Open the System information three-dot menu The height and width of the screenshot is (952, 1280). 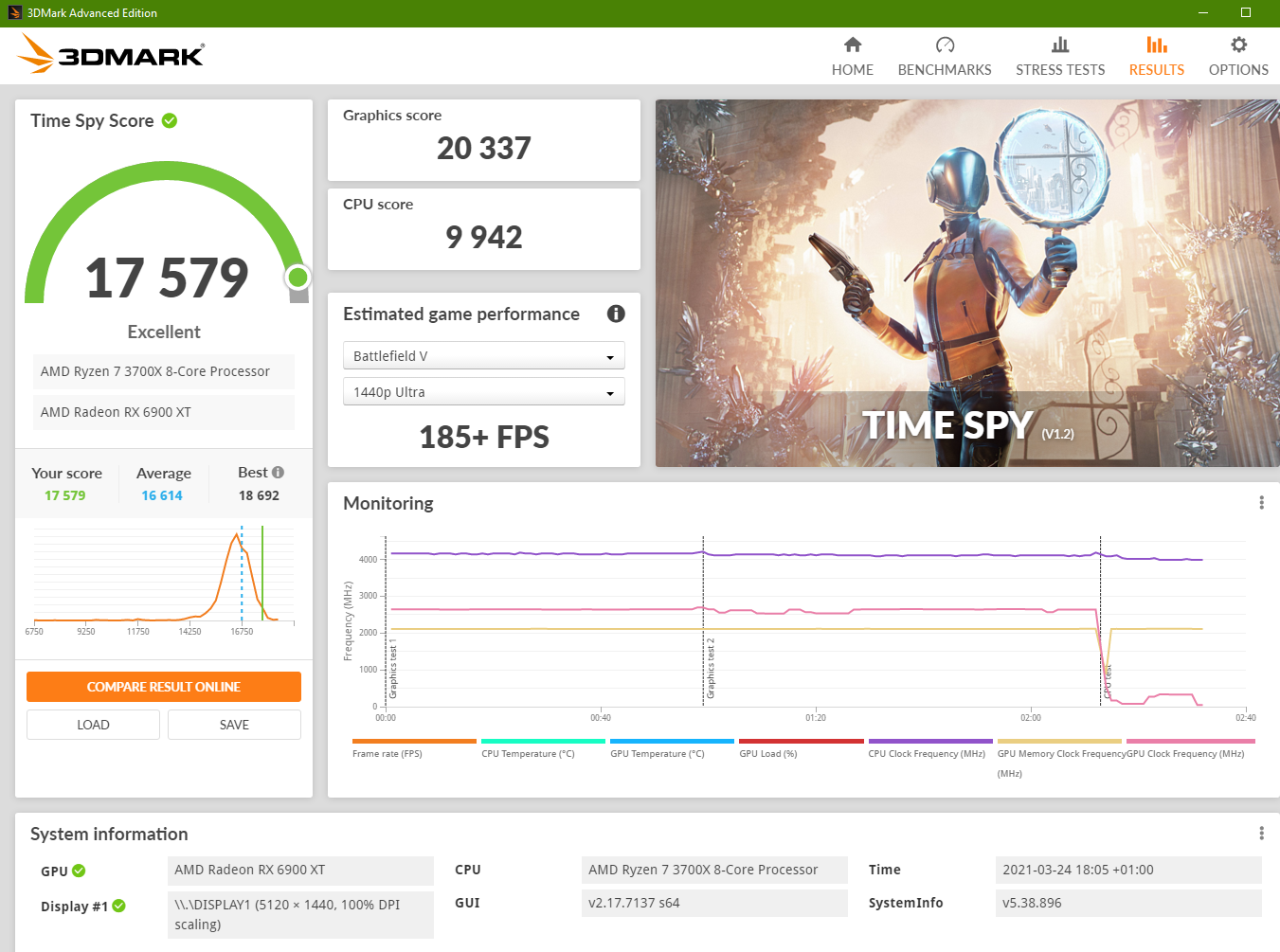pyautogui.click(x=1261, y=833)
